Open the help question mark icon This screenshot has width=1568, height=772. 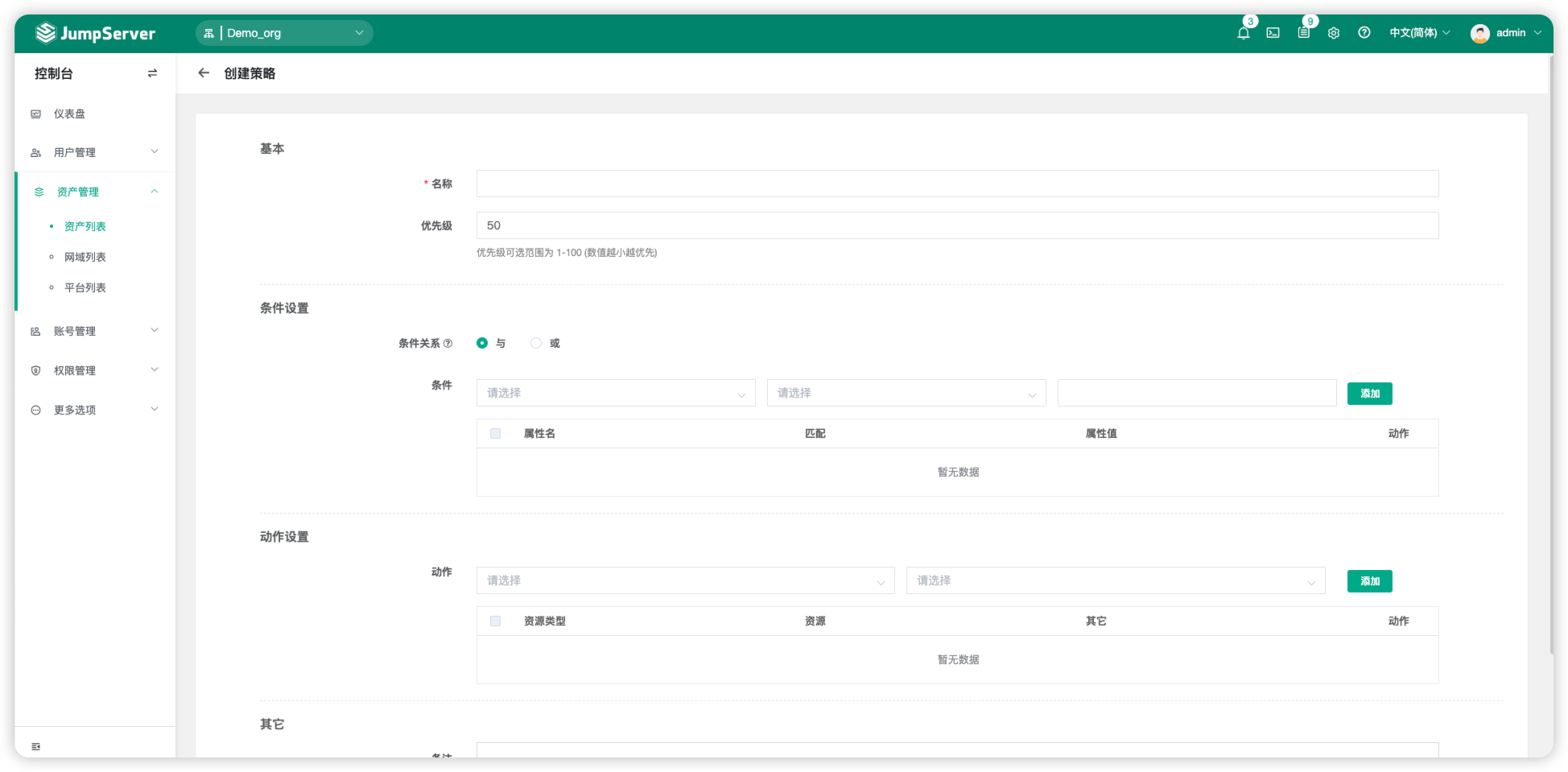pyautogui.click(x=1364, y=33)
